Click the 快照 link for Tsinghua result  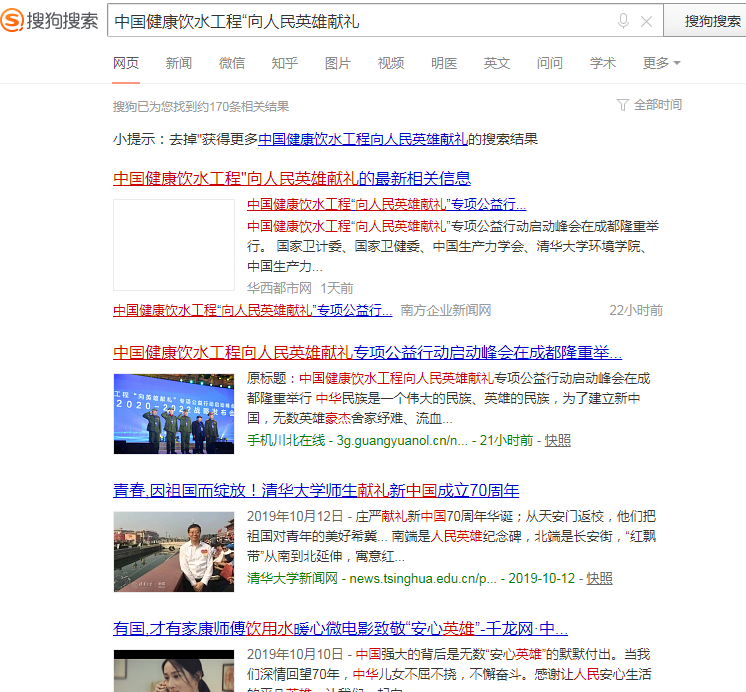pyautogui.click(x=599, y=578)
